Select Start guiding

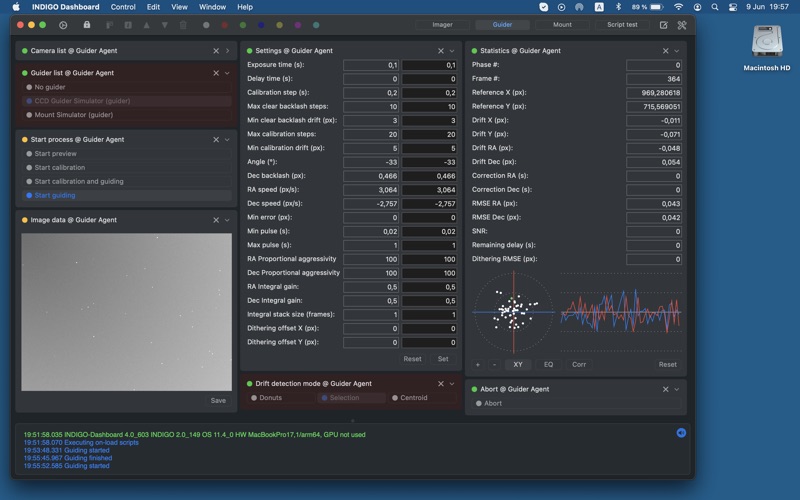(126, 195)
